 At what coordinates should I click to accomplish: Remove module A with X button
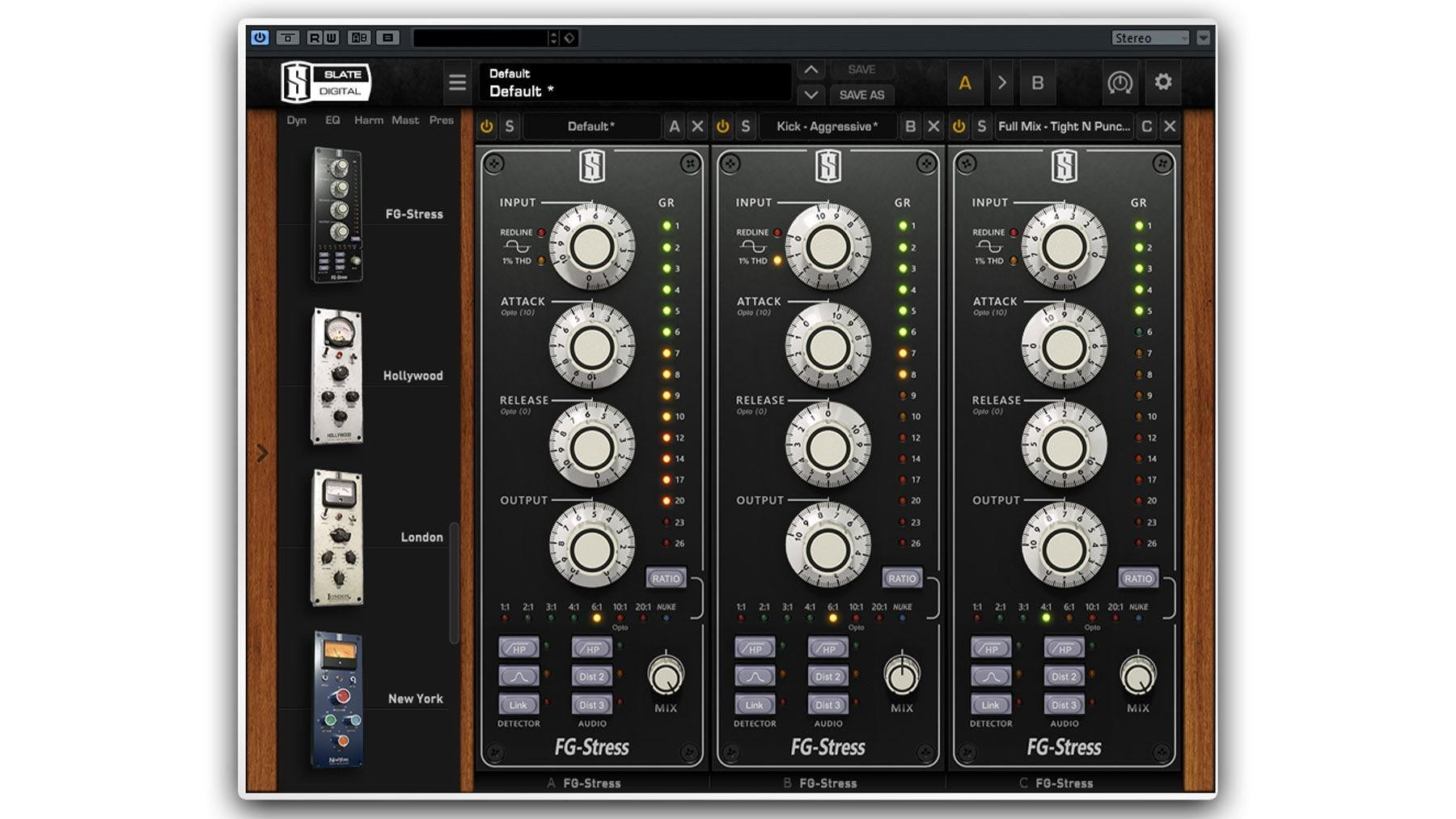pos(697,126)
